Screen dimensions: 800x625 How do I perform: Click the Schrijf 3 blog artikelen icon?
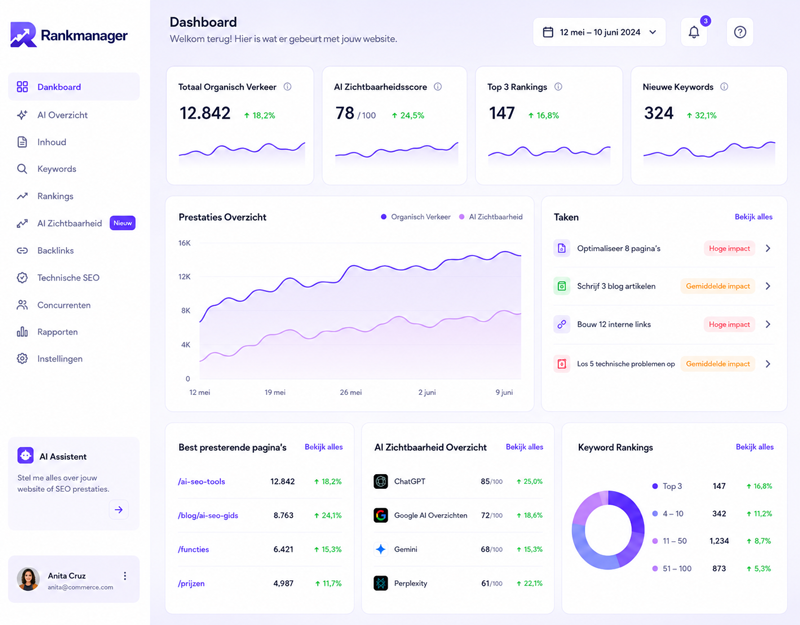tap(561, 286)
